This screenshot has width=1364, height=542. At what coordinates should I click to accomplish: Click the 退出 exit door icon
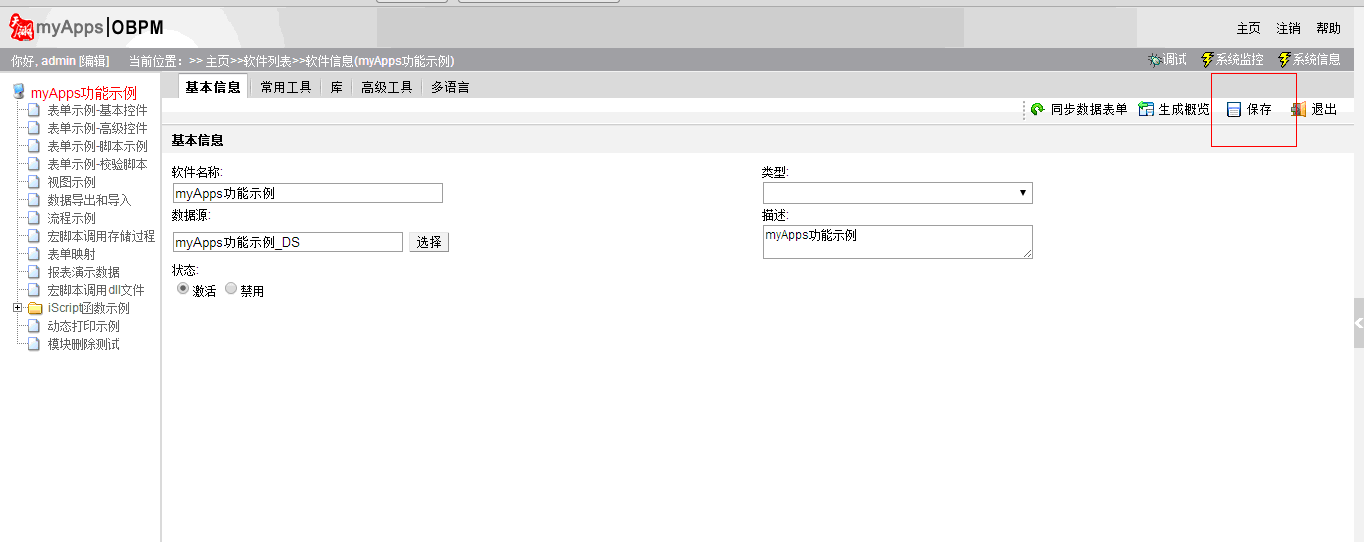(x=1298, y=109)
